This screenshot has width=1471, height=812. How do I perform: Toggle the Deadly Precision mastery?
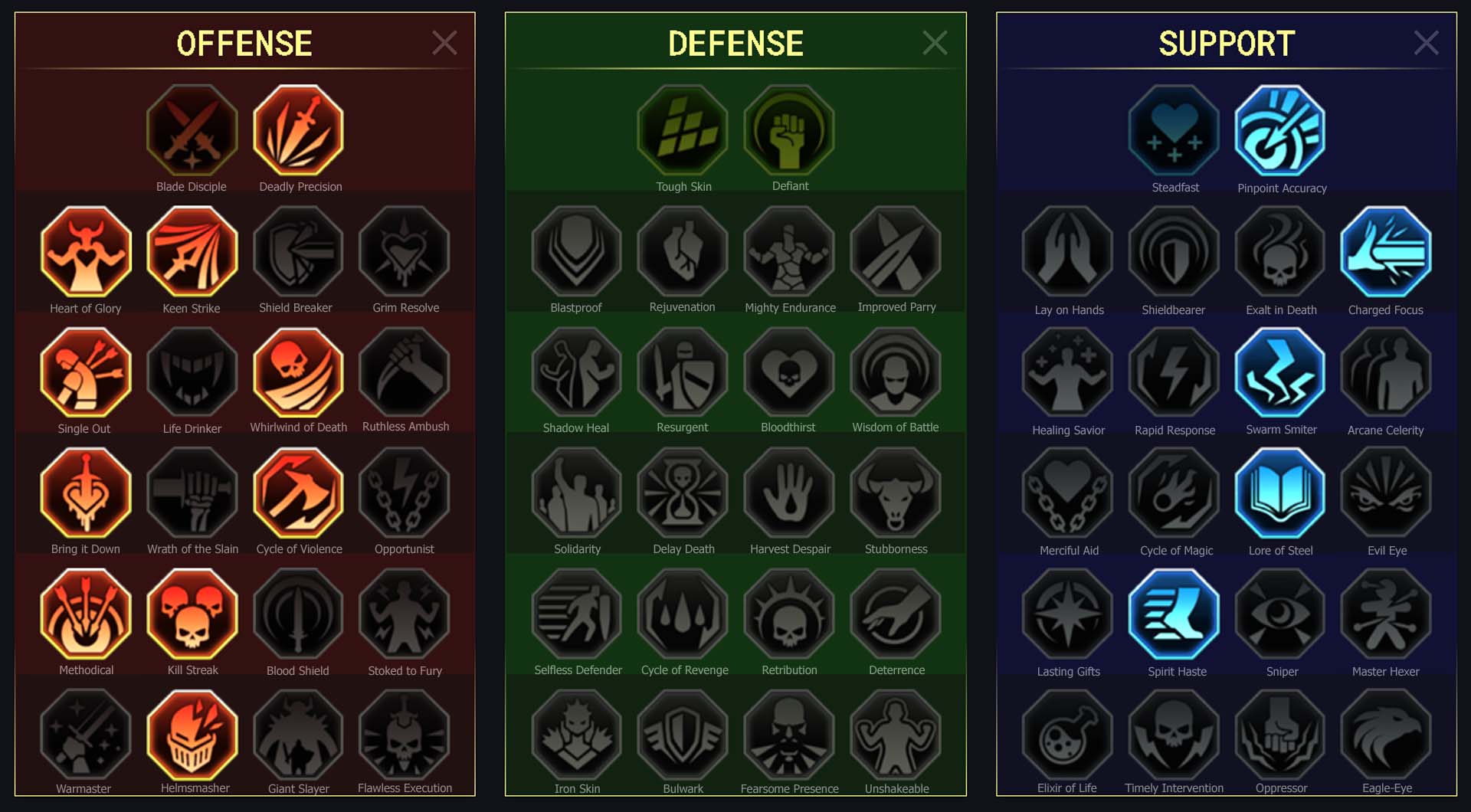coord(299,130)
